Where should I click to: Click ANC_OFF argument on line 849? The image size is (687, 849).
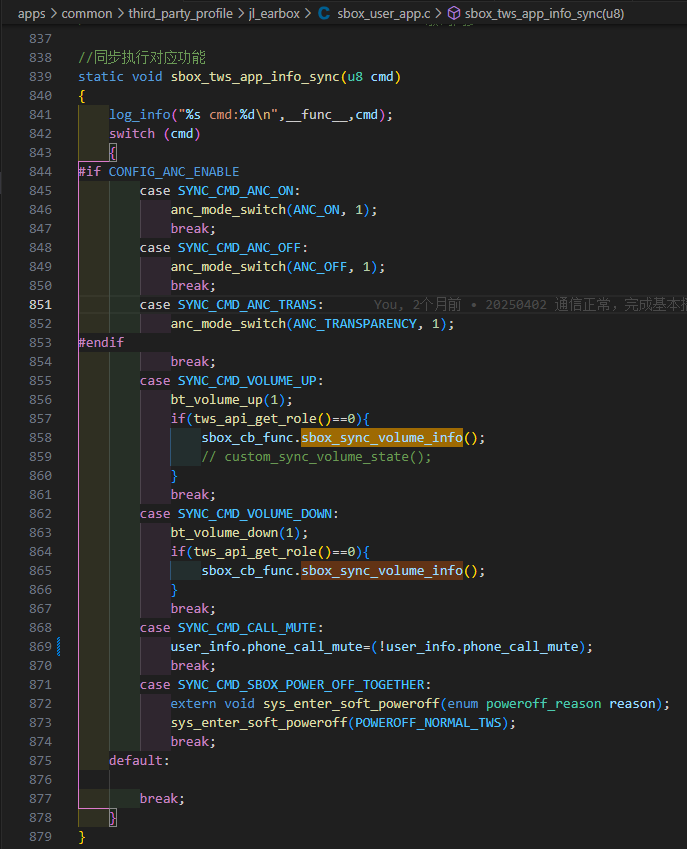320,267
